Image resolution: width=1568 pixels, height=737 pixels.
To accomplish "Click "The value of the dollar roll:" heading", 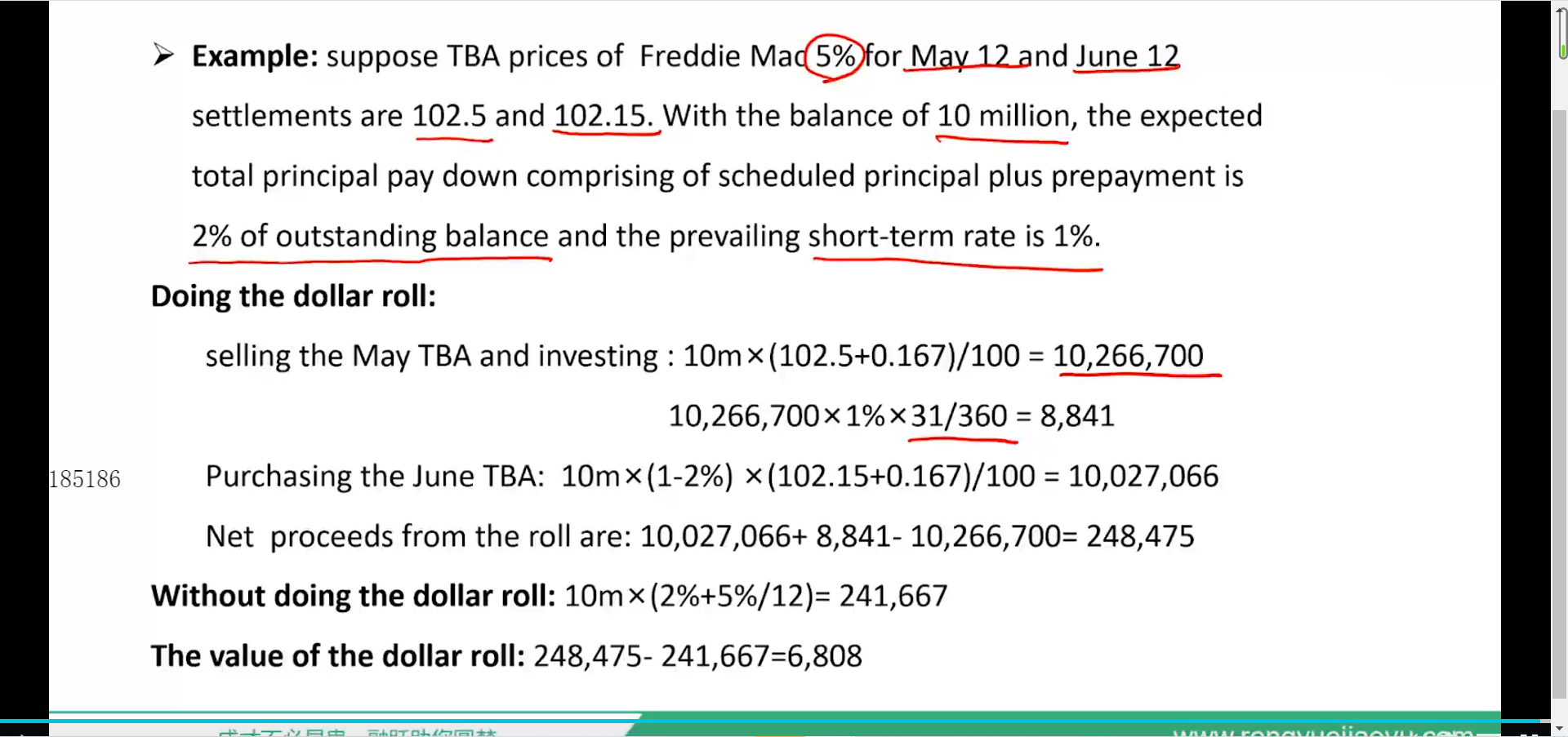I will click(337, 656).
